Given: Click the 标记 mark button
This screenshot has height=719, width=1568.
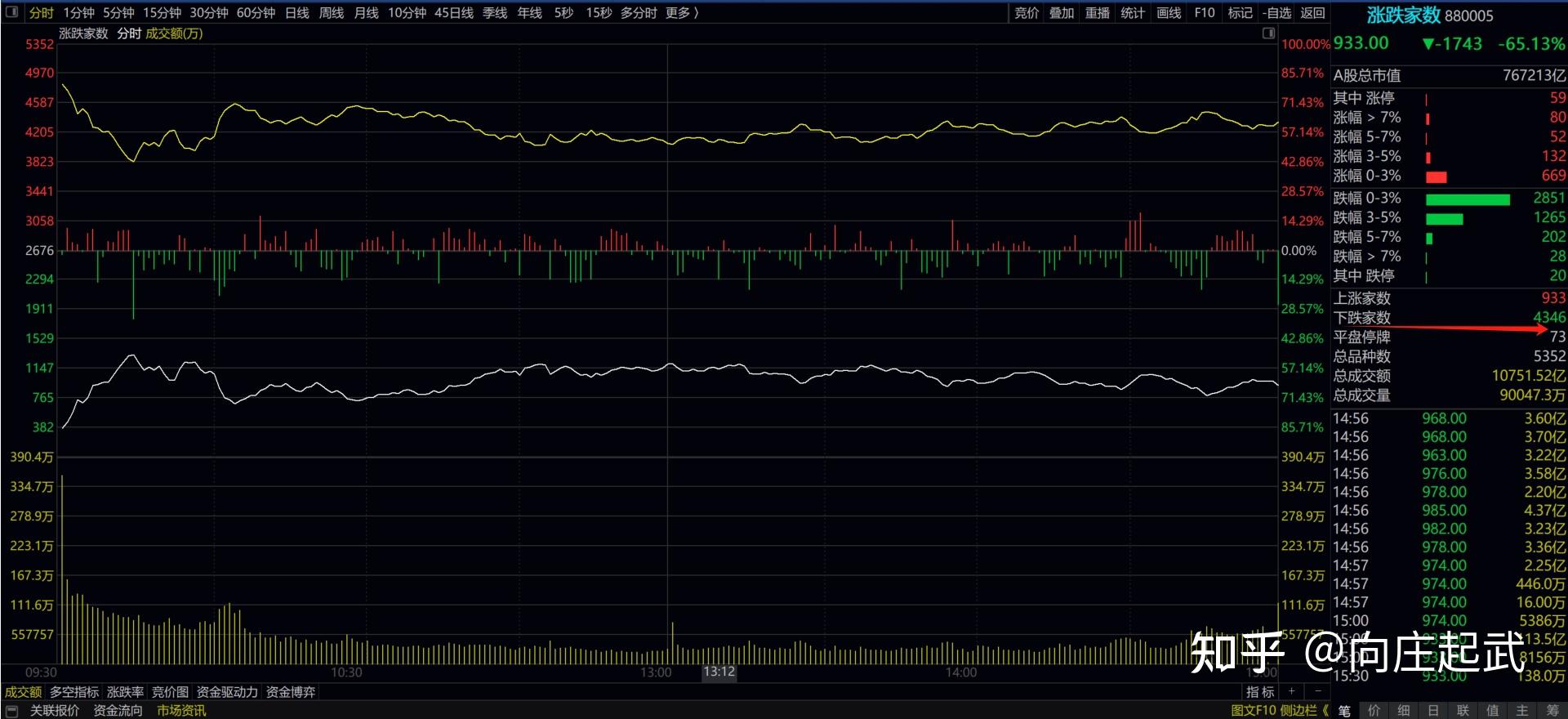Looking at the screenshot, I should click(x=1240, y=13).
